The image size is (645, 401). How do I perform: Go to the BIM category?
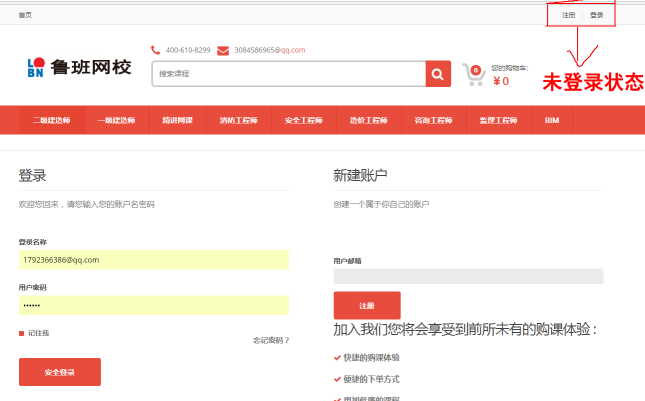[x=552, y=120]
